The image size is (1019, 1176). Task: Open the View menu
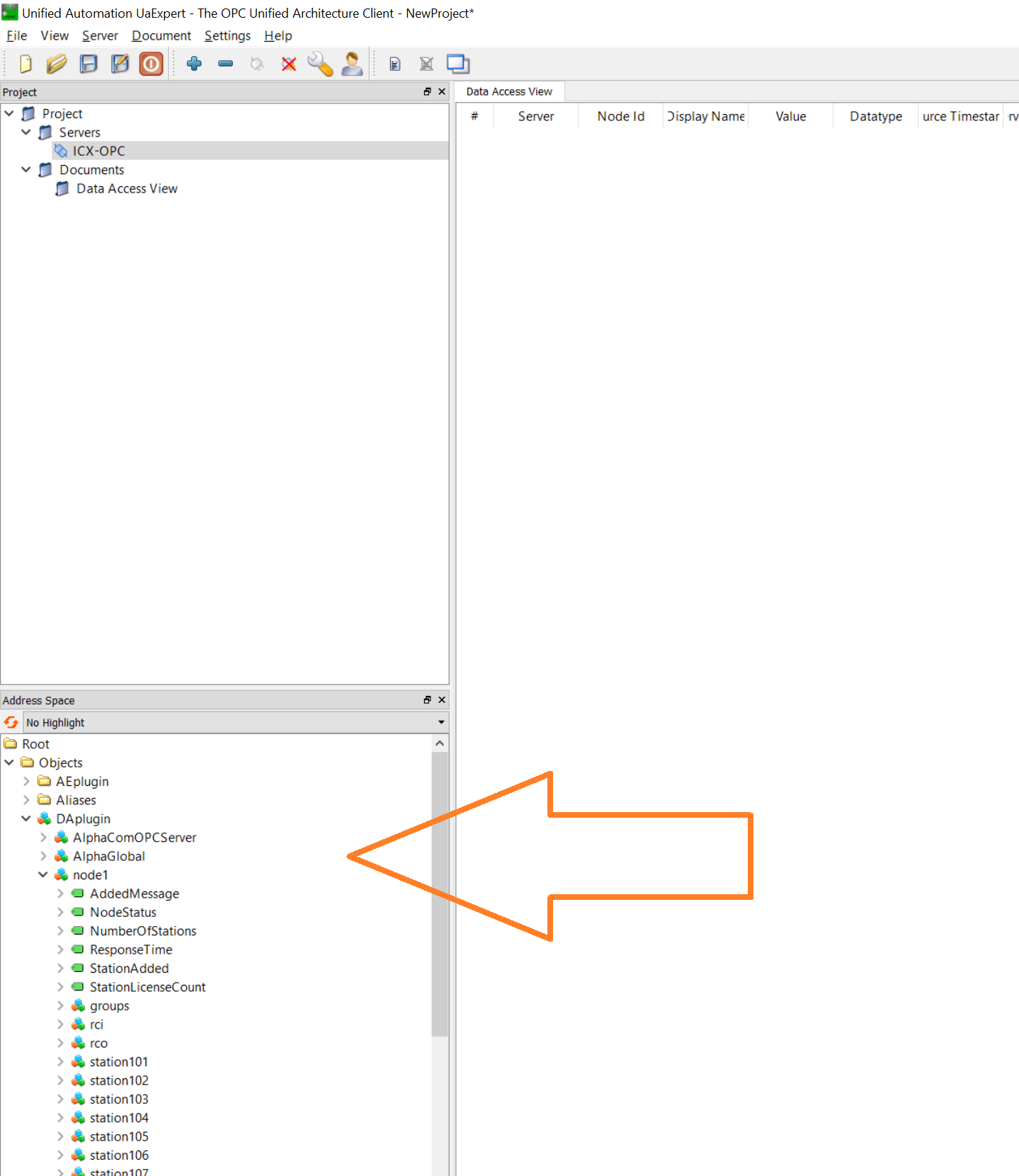tap(55, 35)
